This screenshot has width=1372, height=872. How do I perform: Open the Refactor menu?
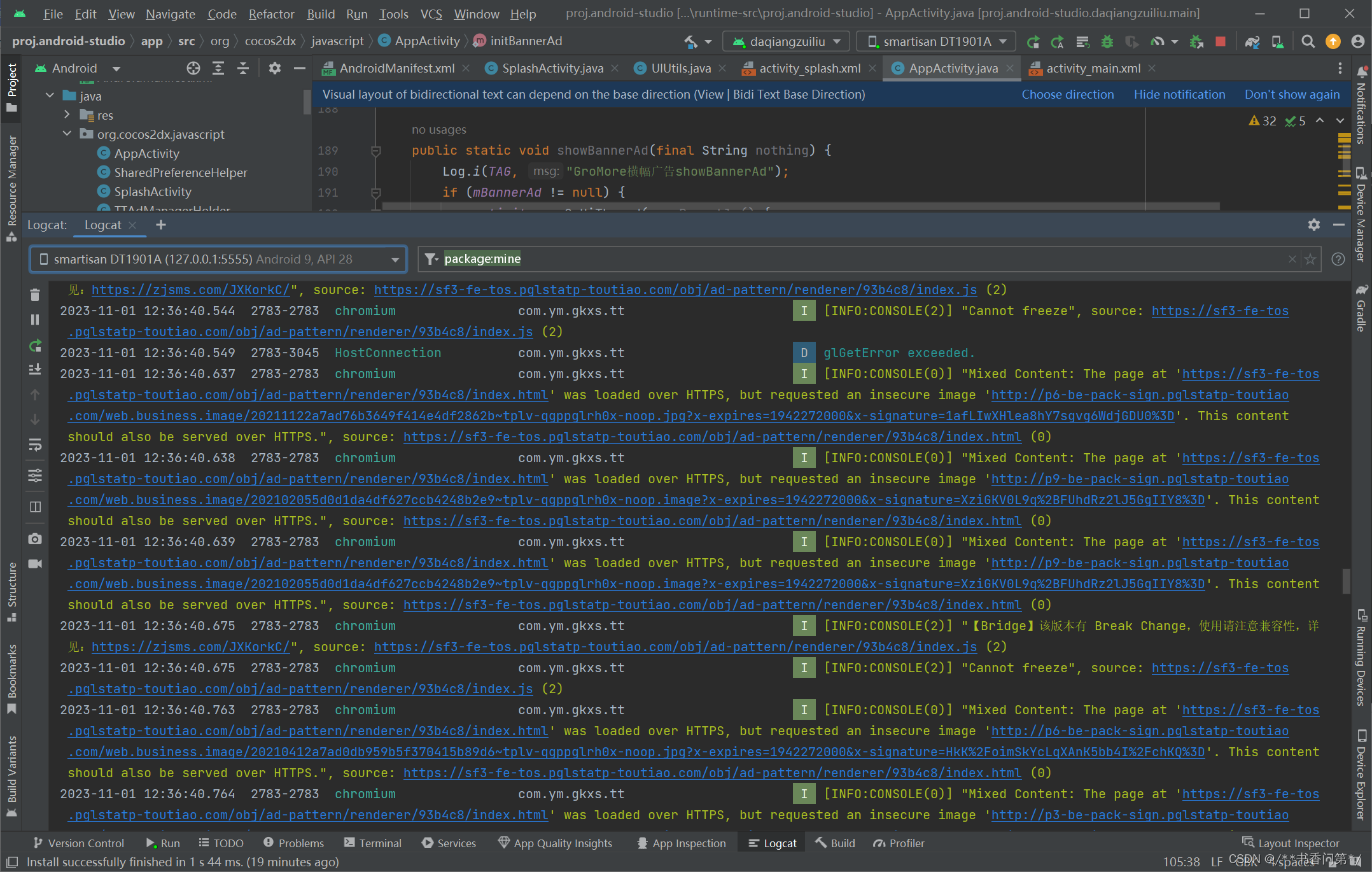[x=271, y=13]
